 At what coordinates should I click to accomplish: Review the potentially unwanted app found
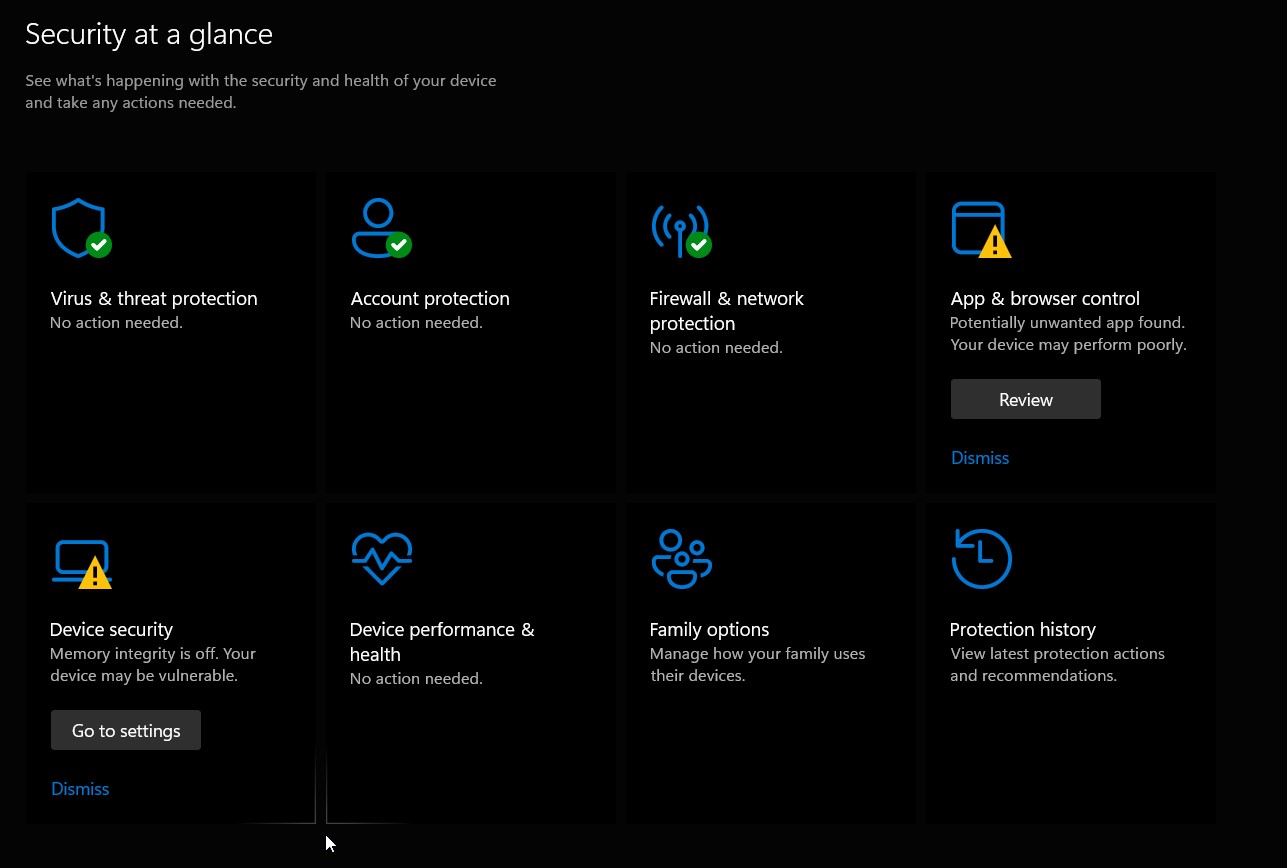(1025, 398)
